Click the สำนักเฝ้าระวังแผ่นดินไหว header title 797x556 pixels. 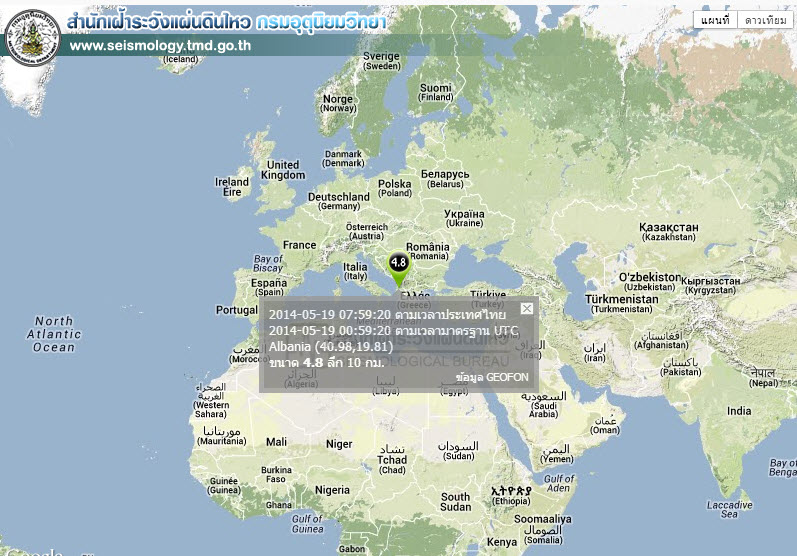[159, 22]
